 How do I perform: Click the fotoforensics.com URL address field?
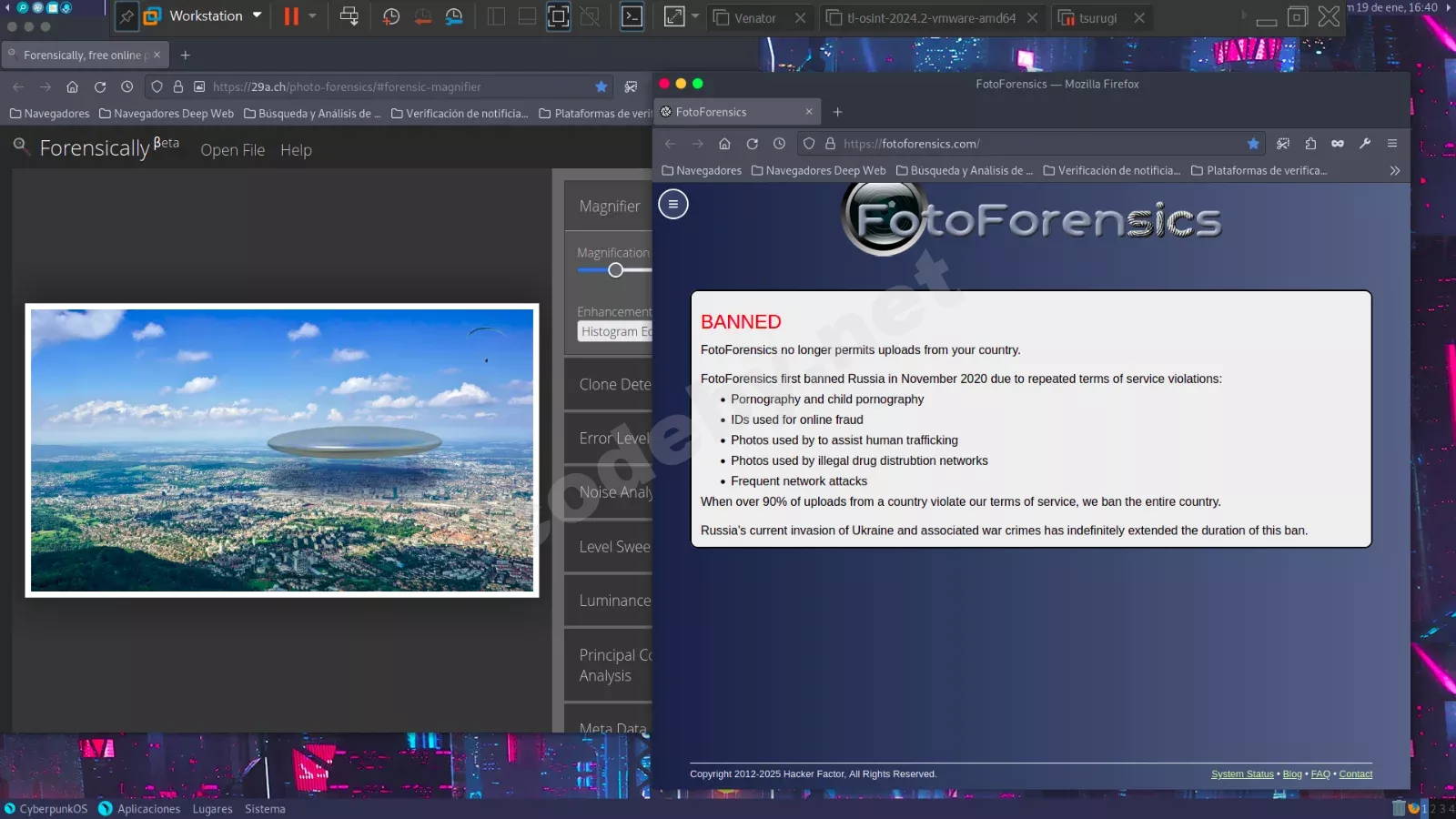1037,144
